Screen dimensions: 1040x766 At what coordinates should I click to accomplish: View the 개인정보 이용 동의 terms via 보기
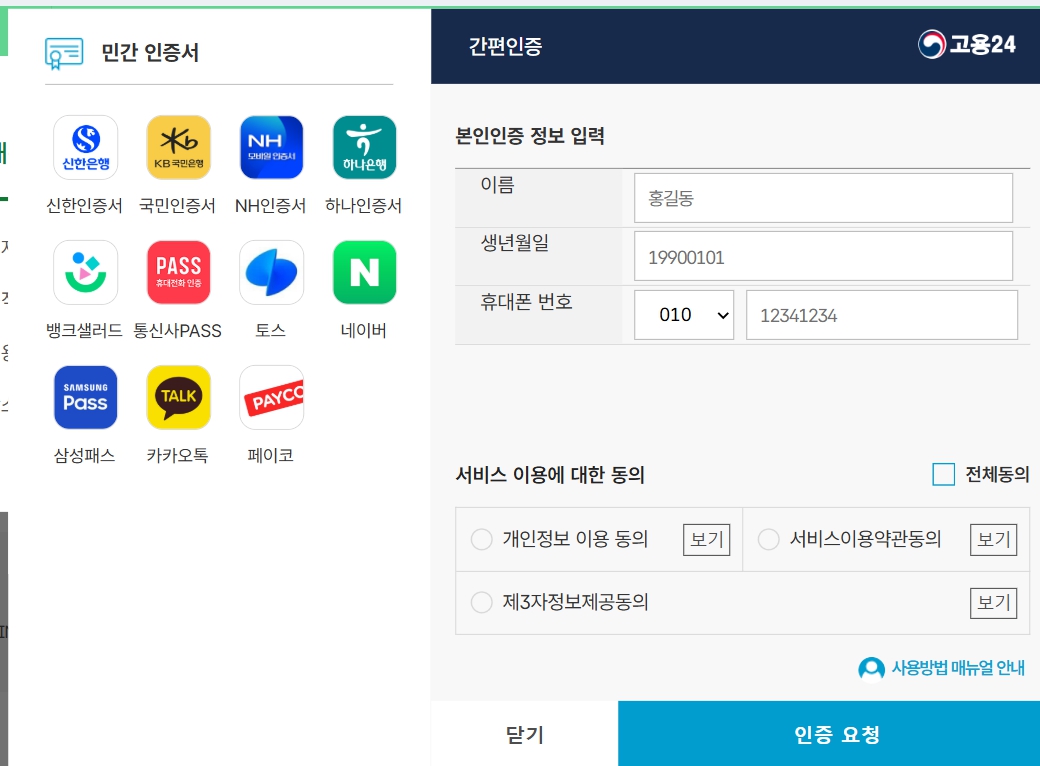coord(706,539)
